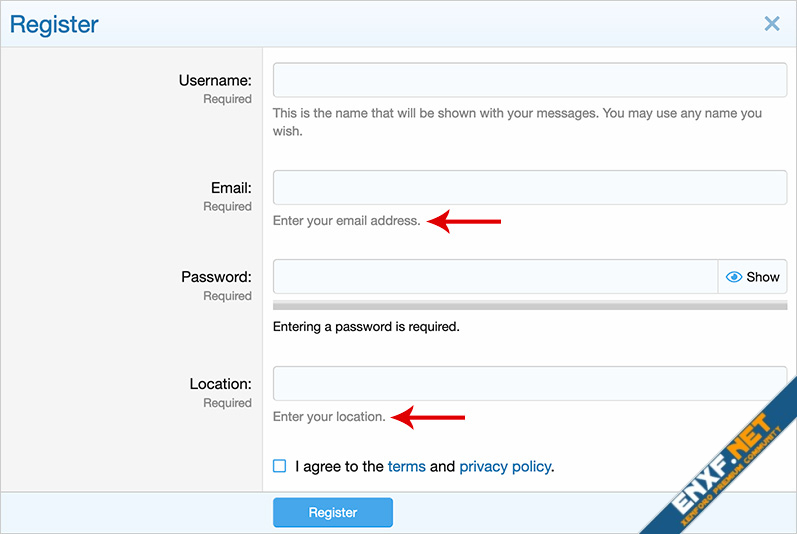Click the Username field label
This screenshot has height=534, width=797.
pyautogui.click(x=215, y=80)
